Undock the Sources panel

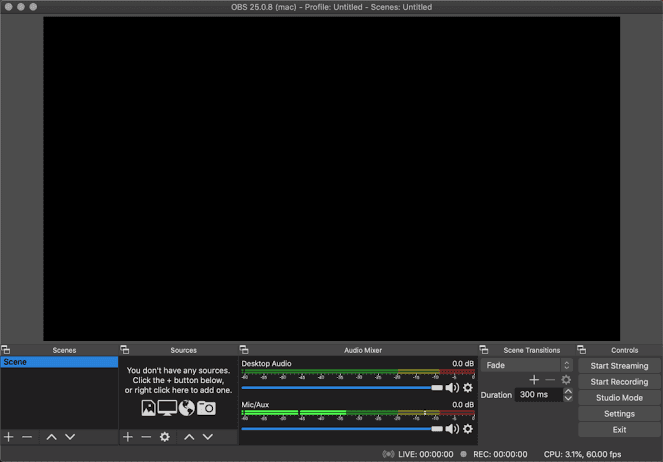[125, 350]
